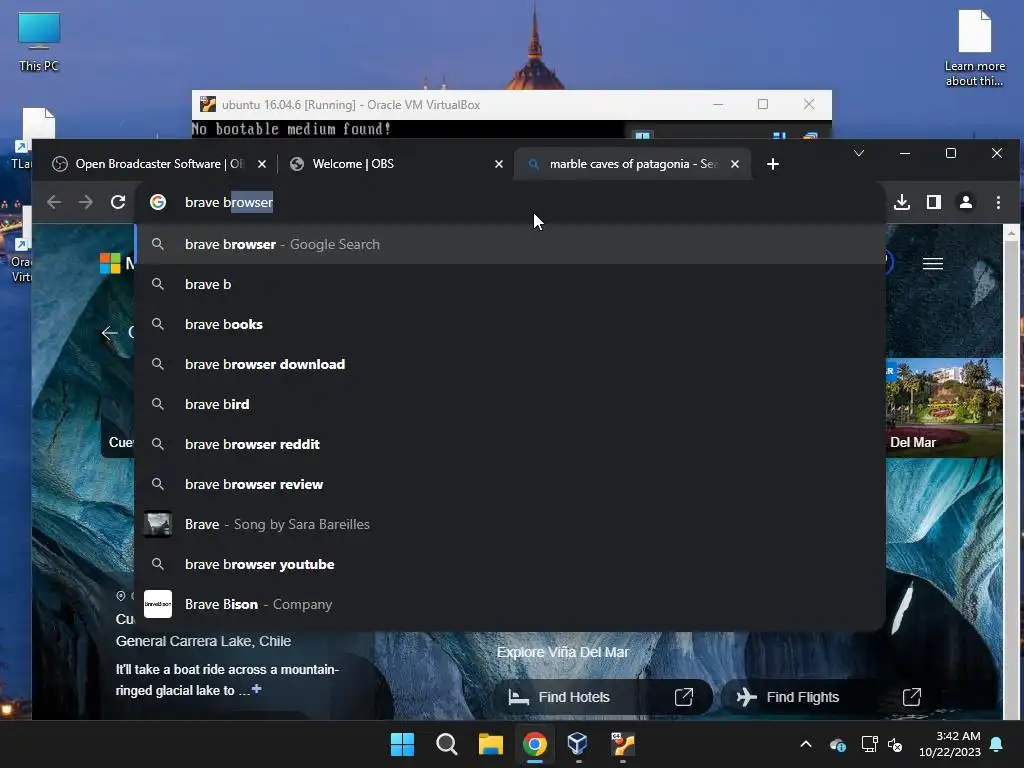Go forward with Chrome's forward arrow

[86, 202]
